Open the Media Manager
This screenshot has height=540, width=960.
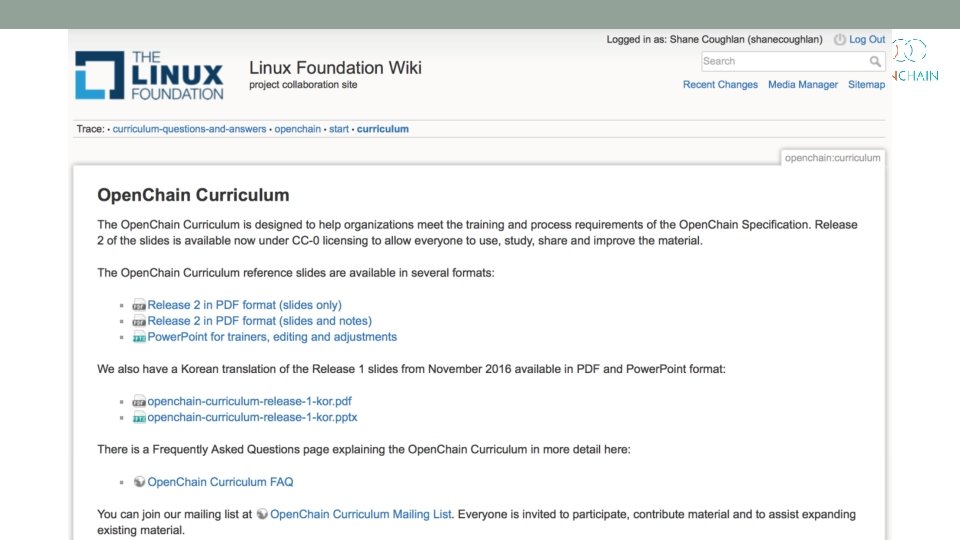[803, 84]
